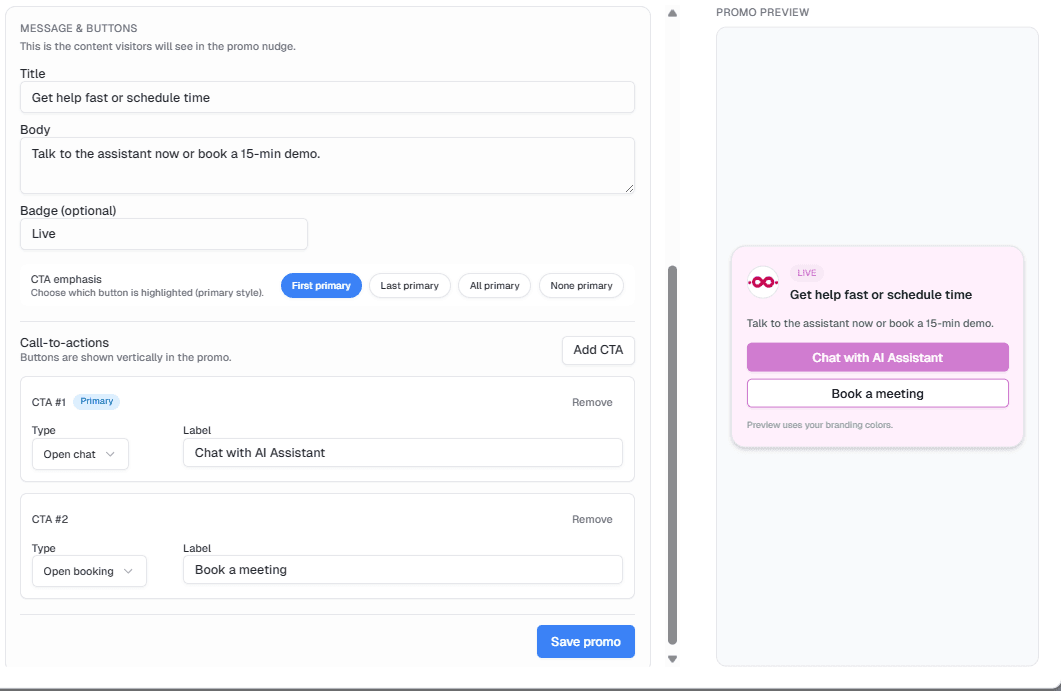Focus the Body text area
The width and height of the screenshot is (1061, 691).
click(327, 165)
